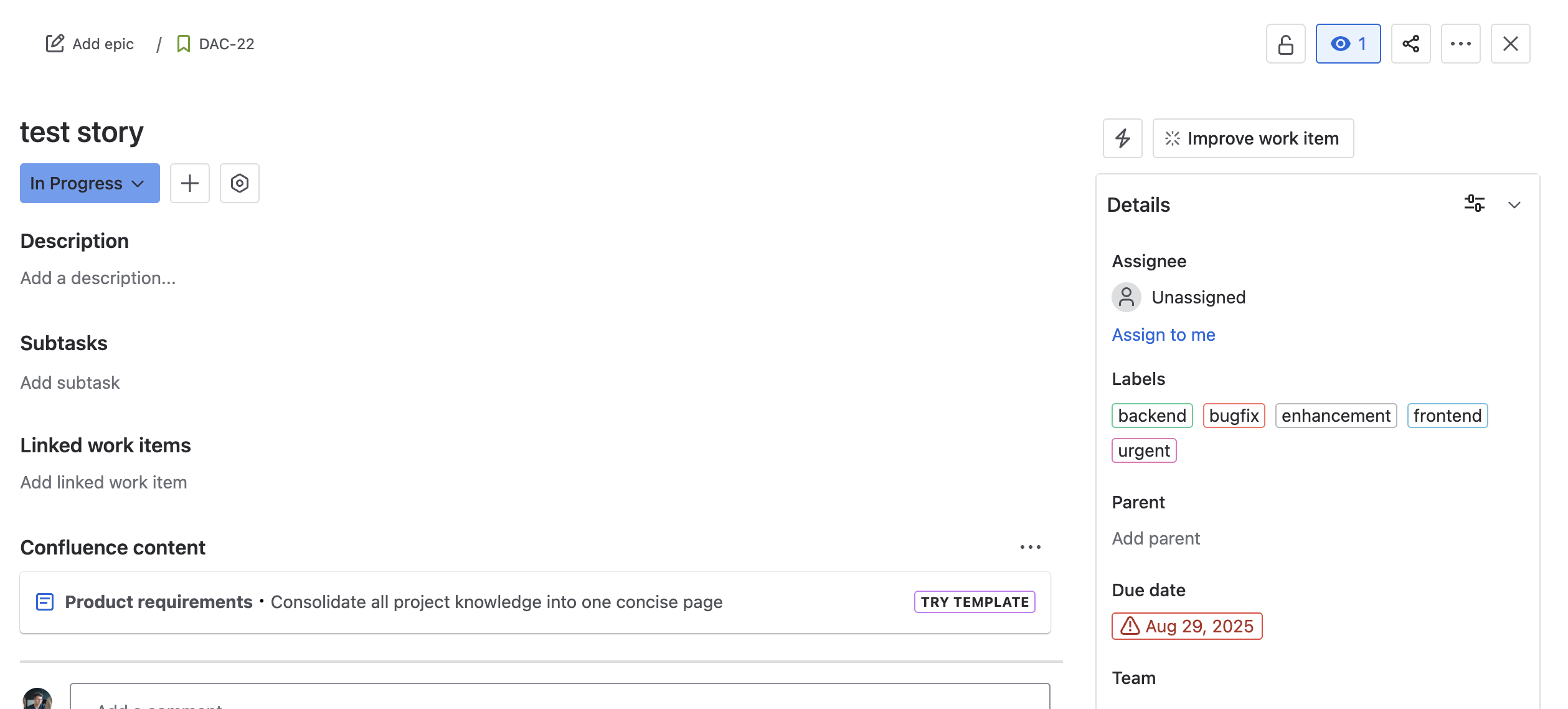
Task: Click the lock restrictions icon
Action: point(1285,44)
